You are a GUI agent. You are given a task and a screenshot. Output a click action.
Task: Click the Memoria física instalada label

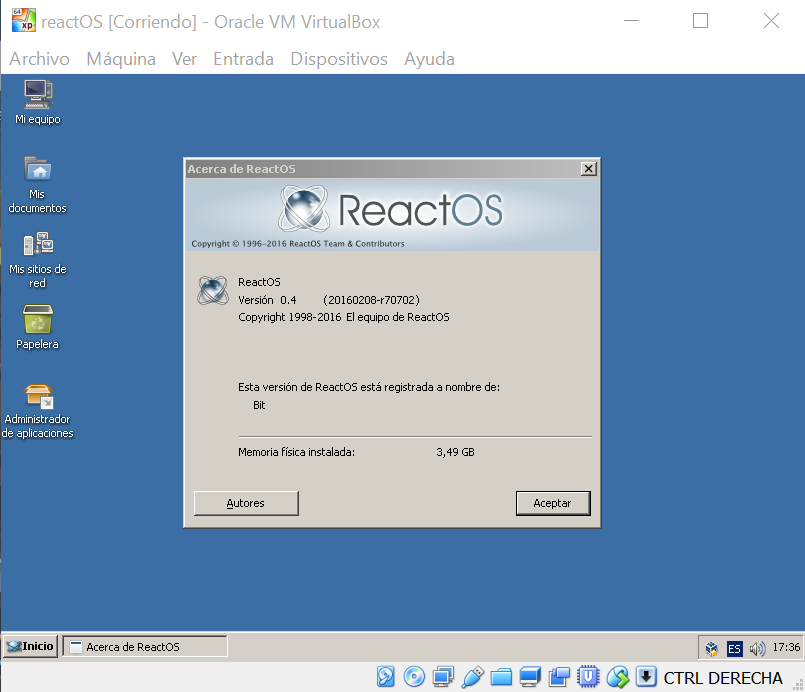click(x=296, y=452)
